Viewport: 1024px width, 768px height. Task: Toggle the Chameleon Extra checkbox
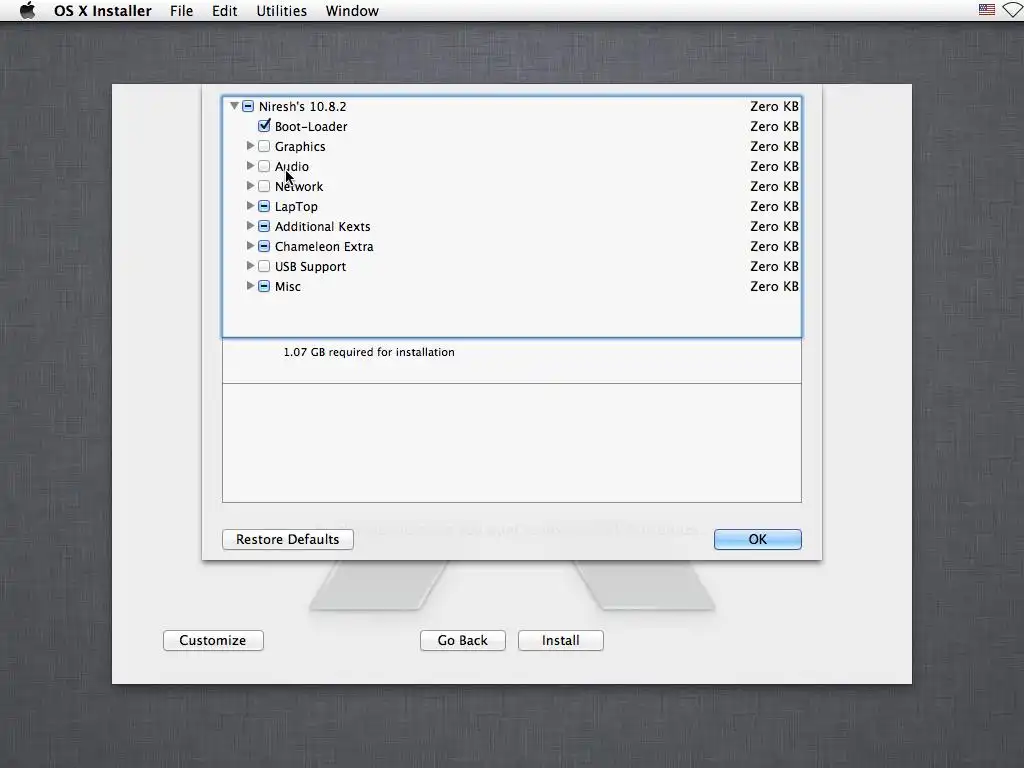(264, 246)
